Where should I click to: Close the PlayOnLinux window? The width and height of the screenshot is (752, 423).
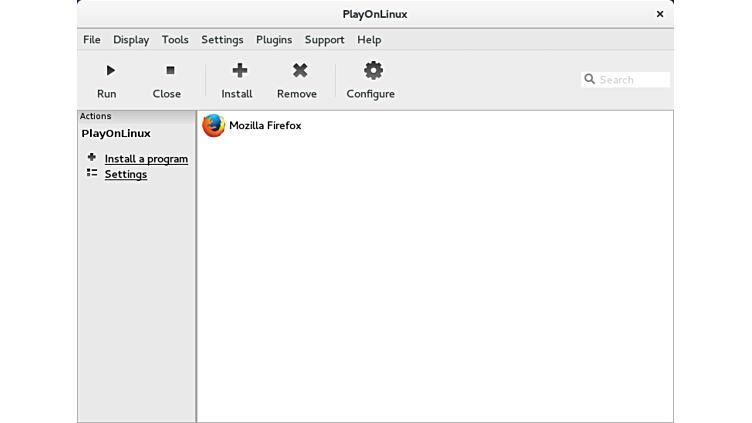(659, 14)
